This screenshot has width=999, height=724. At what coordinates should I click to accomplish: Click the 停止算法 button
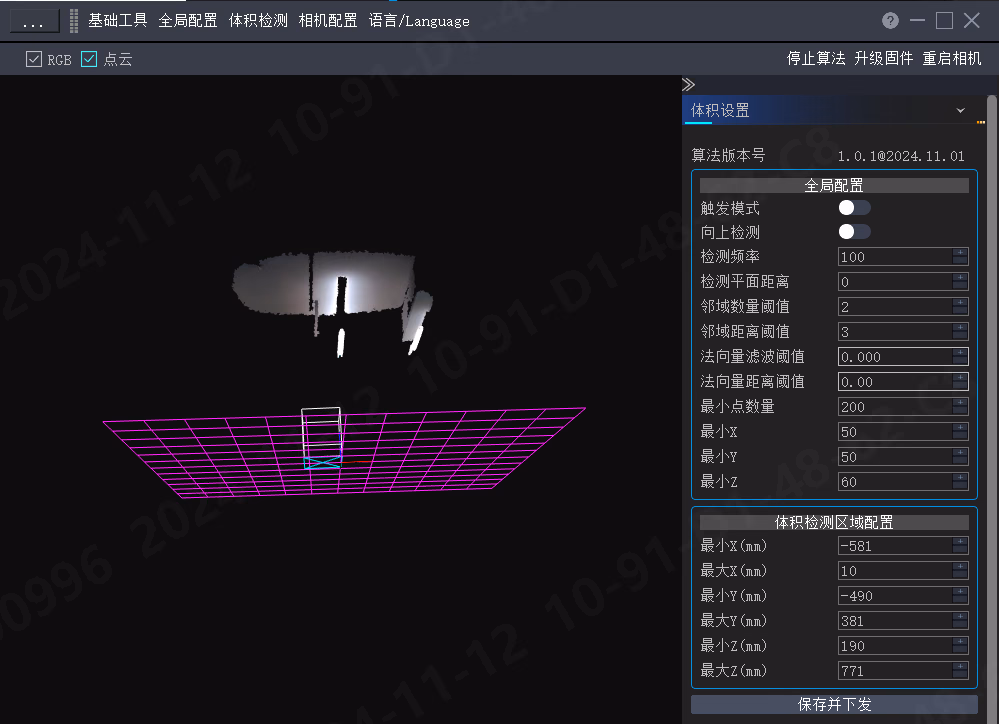[816, 59]
